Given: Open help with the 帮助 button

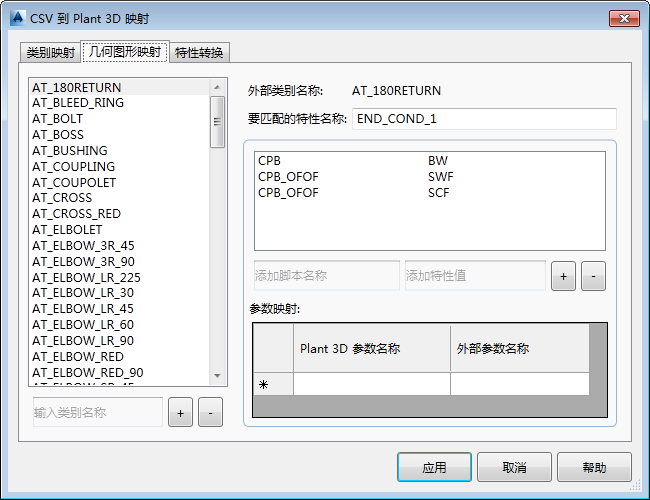Looking at the screenshot, I should 594,467.
